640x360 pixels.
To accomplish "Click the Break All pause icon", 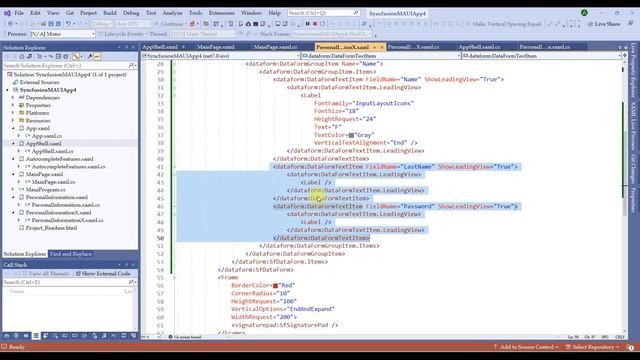I will pos(308,24).
